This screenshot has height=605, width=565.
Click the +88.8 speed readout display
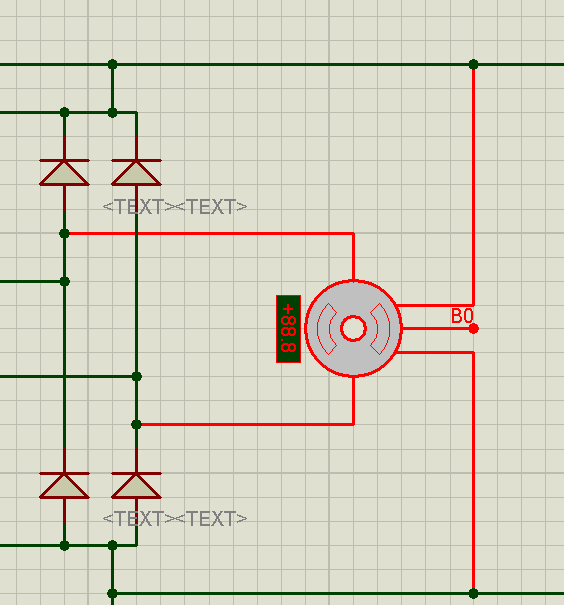tap(288, 329)
